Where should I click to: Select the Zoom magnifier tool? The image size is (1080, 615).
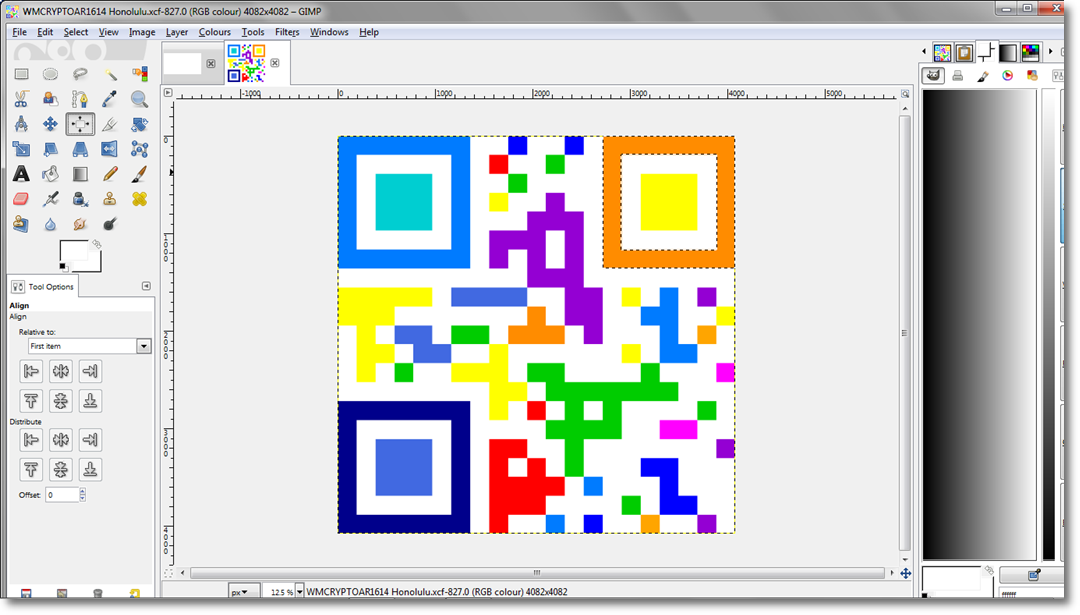pos(140,99)
